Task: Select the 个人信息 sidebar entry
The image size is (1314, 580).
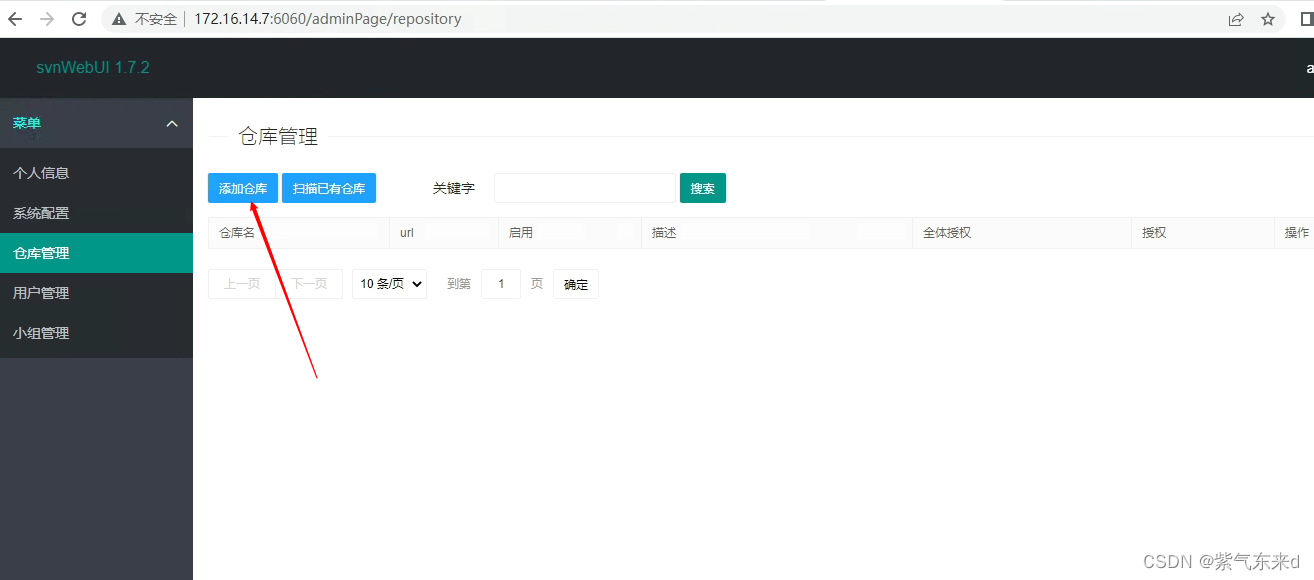Action: click(41, 172)
